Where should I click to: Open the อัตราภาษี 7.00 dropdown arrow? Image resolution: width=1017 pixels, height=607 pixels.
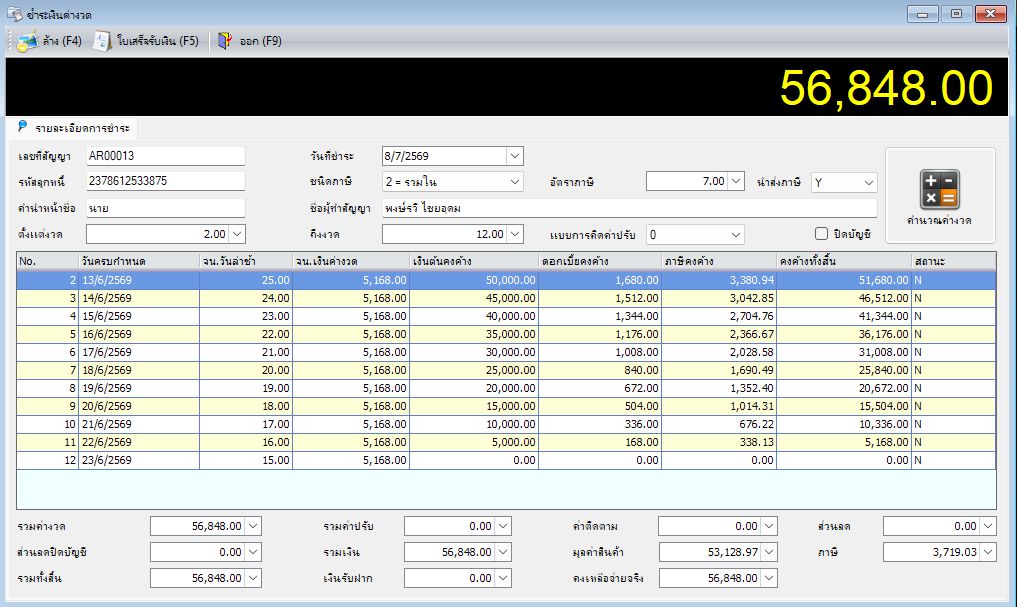click(x=736, y=182)
